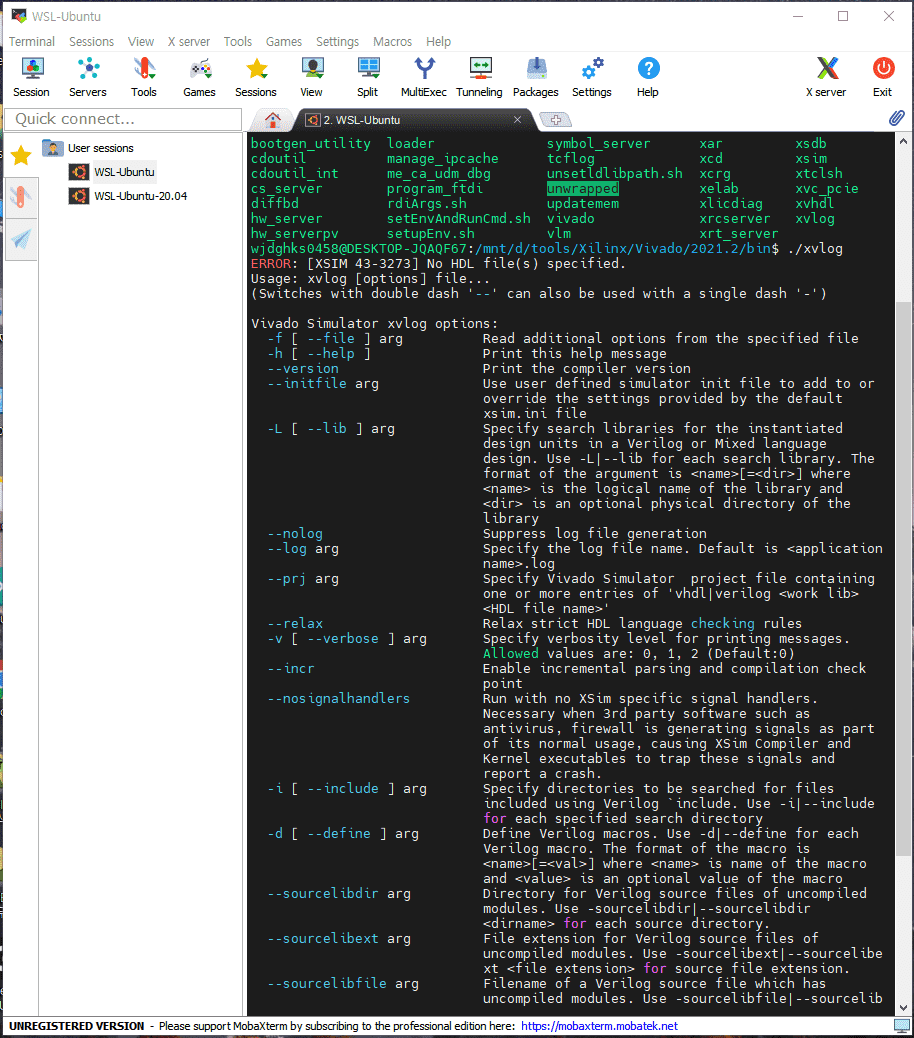This screenshot has width=914, height=1038.
Task: Open the mobaxterm.mobatek.net link
Action: (x=599, y=1026)
